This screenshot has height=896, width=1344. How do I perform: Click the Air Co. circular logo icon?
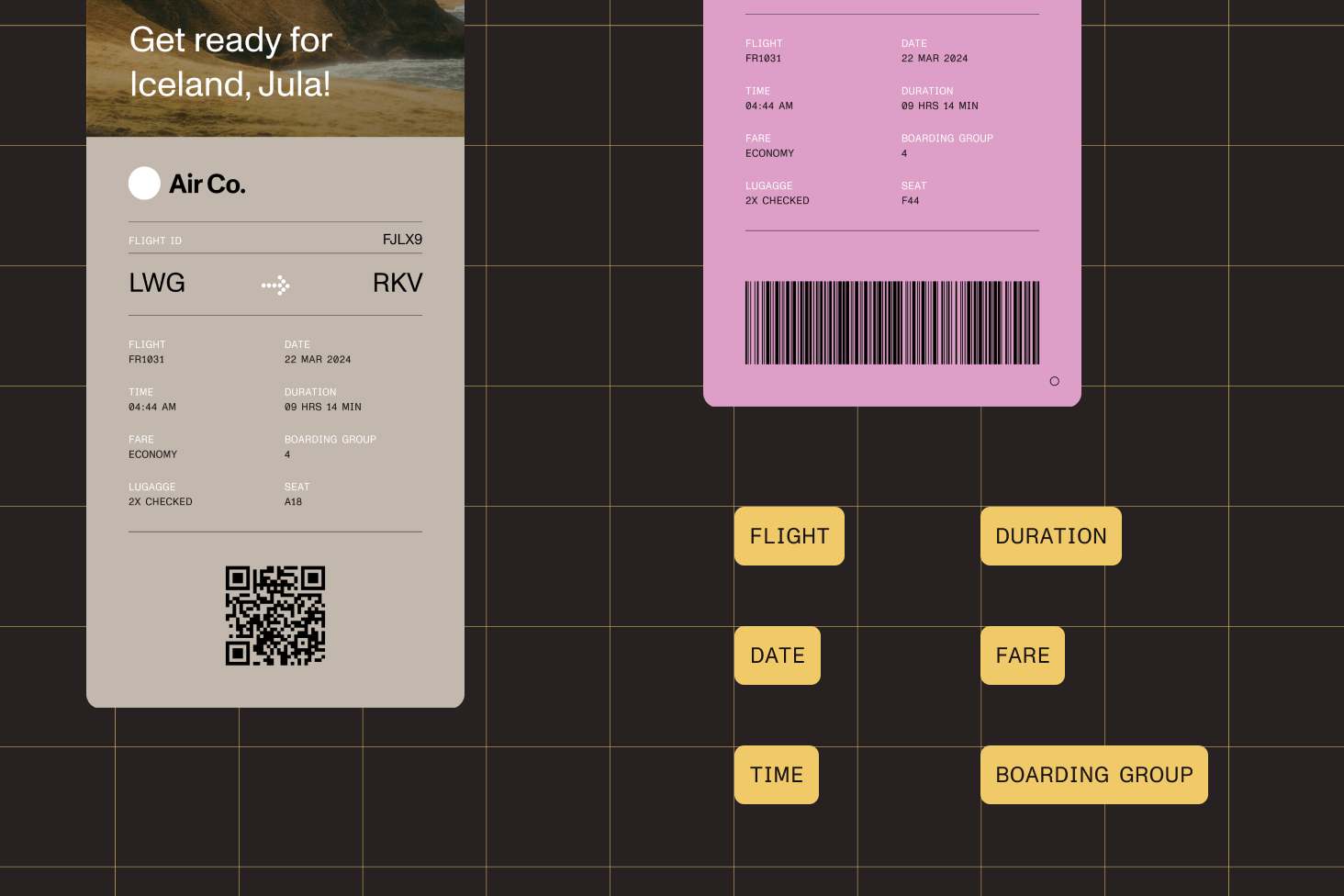pyautogui.click(x=144, y=184)
